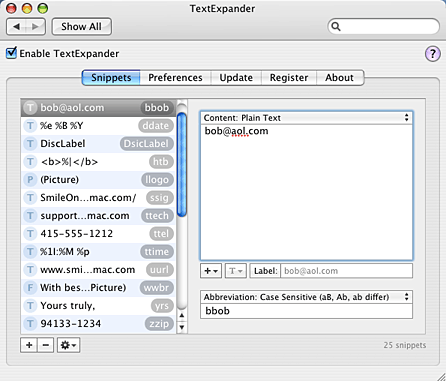The height and width of the screenshot is (381, 446).
Task: Click the ssig abbreviation badge
Action: 160,198
